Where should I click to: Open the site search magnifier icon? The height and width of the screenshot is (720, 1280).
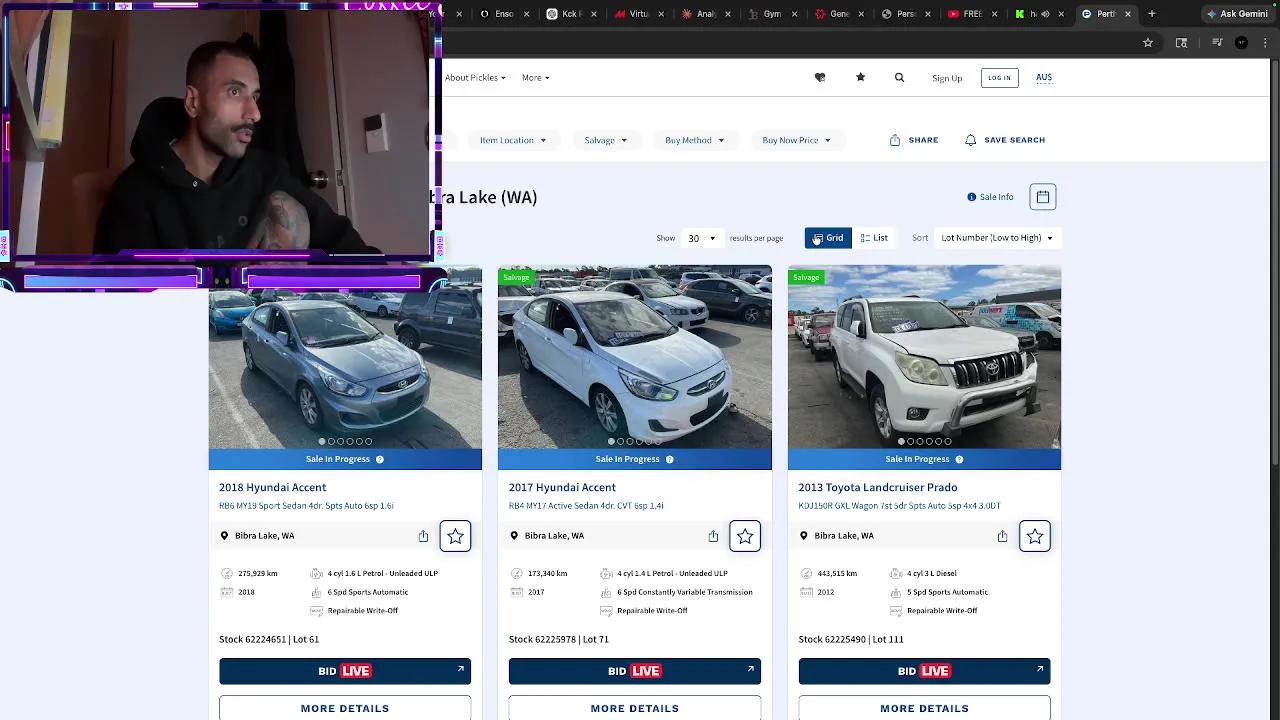(x=899, y=77)
